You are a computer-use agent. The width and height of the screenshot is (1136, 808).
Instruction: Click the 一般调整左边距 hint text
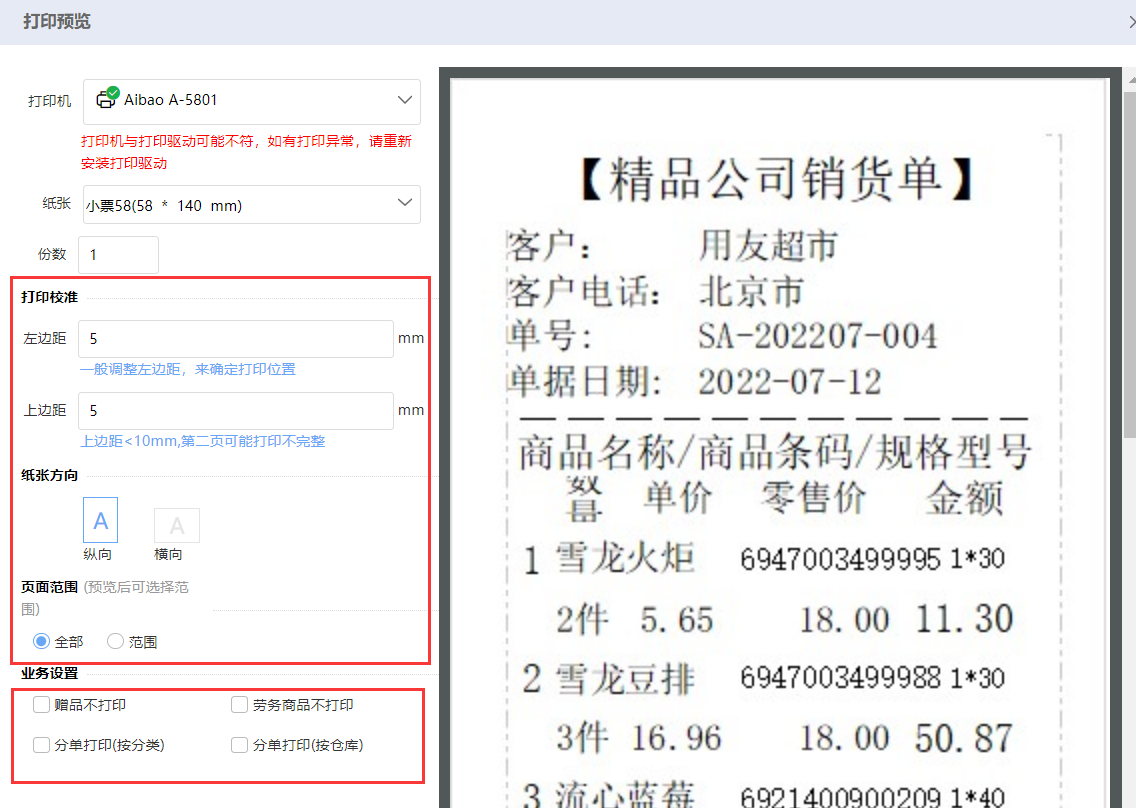(x=188, y=369)
